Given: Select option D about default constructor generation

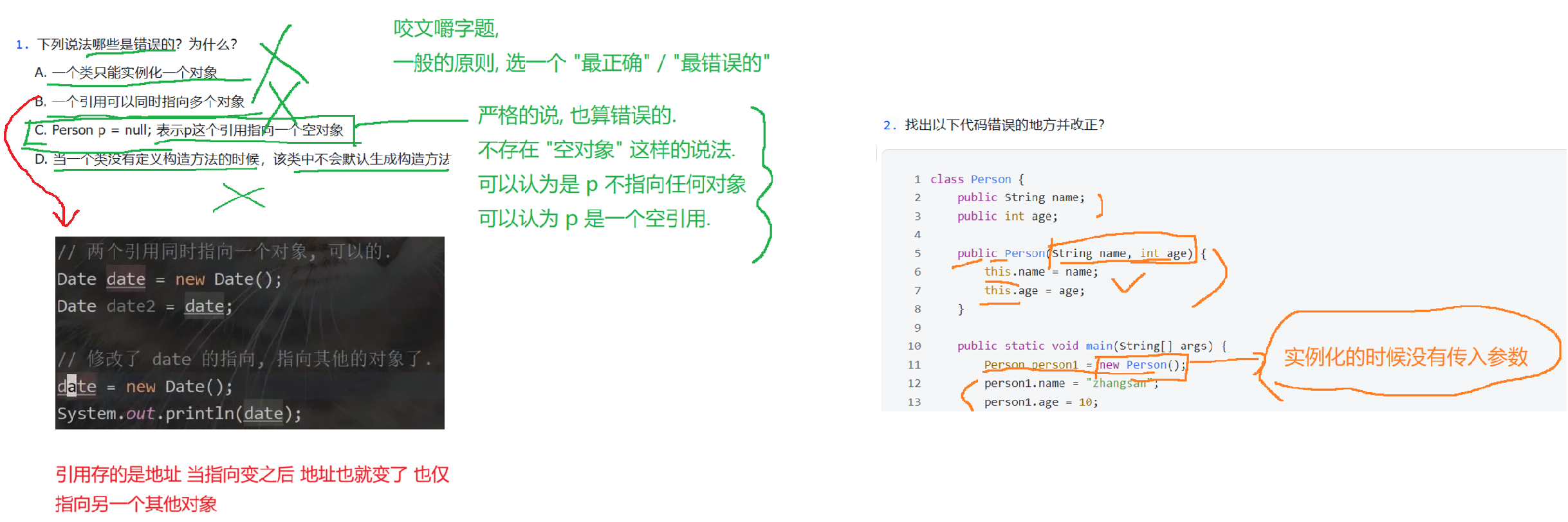Looking at the screenshot, I should click(243, 159).
